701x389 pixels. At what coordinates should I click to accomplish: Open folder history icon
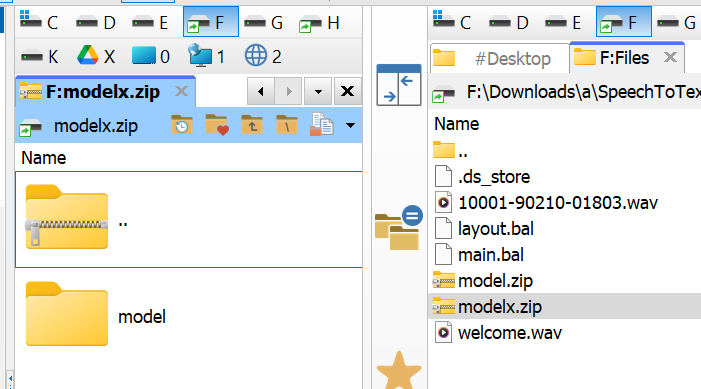coord(182,126)
